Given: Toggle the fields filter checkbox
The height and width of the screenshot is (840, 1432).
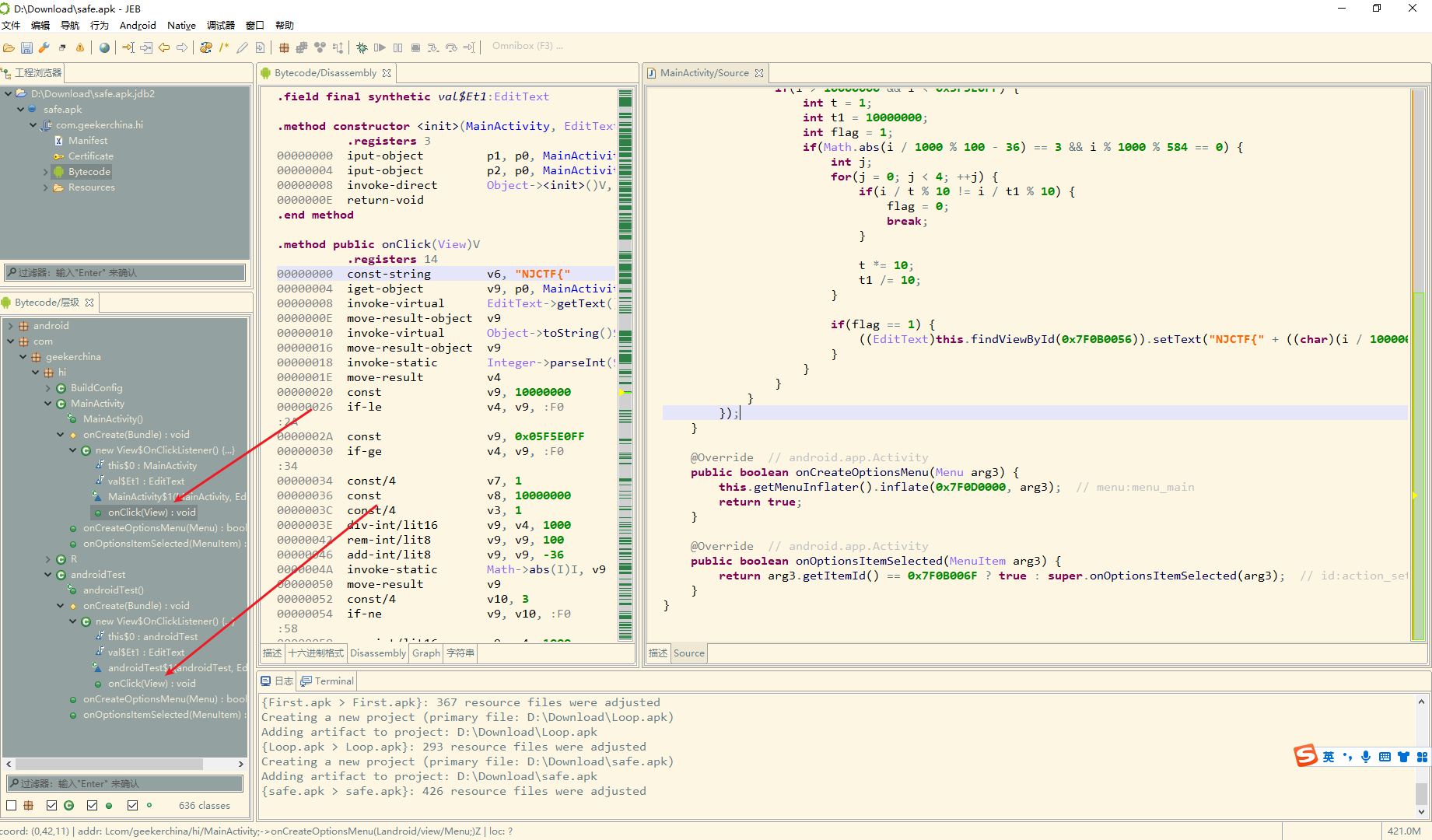Looking at the screenshot, I should (132, 805).
